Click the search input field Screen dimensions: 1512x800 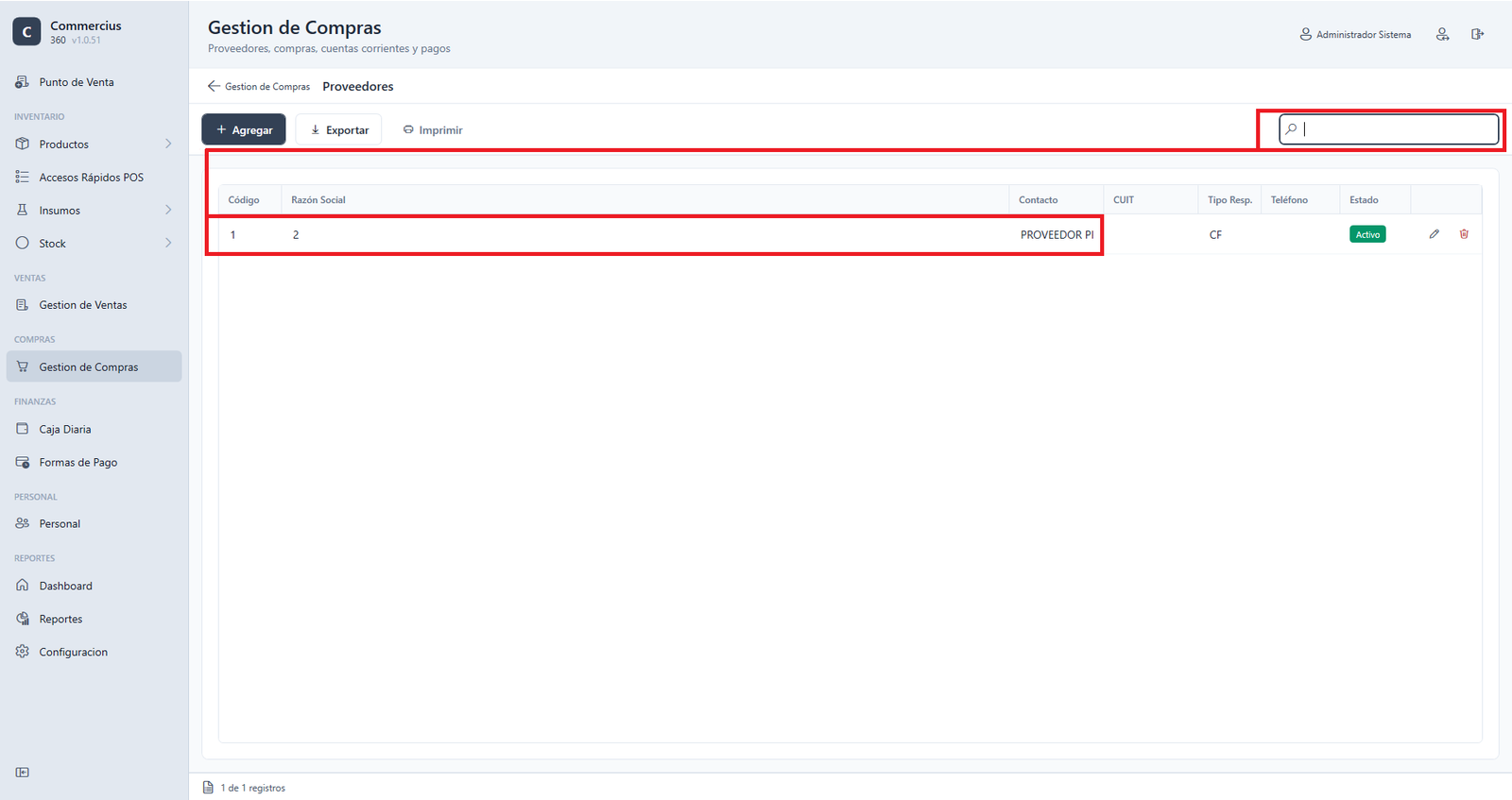coord(1389,128)
